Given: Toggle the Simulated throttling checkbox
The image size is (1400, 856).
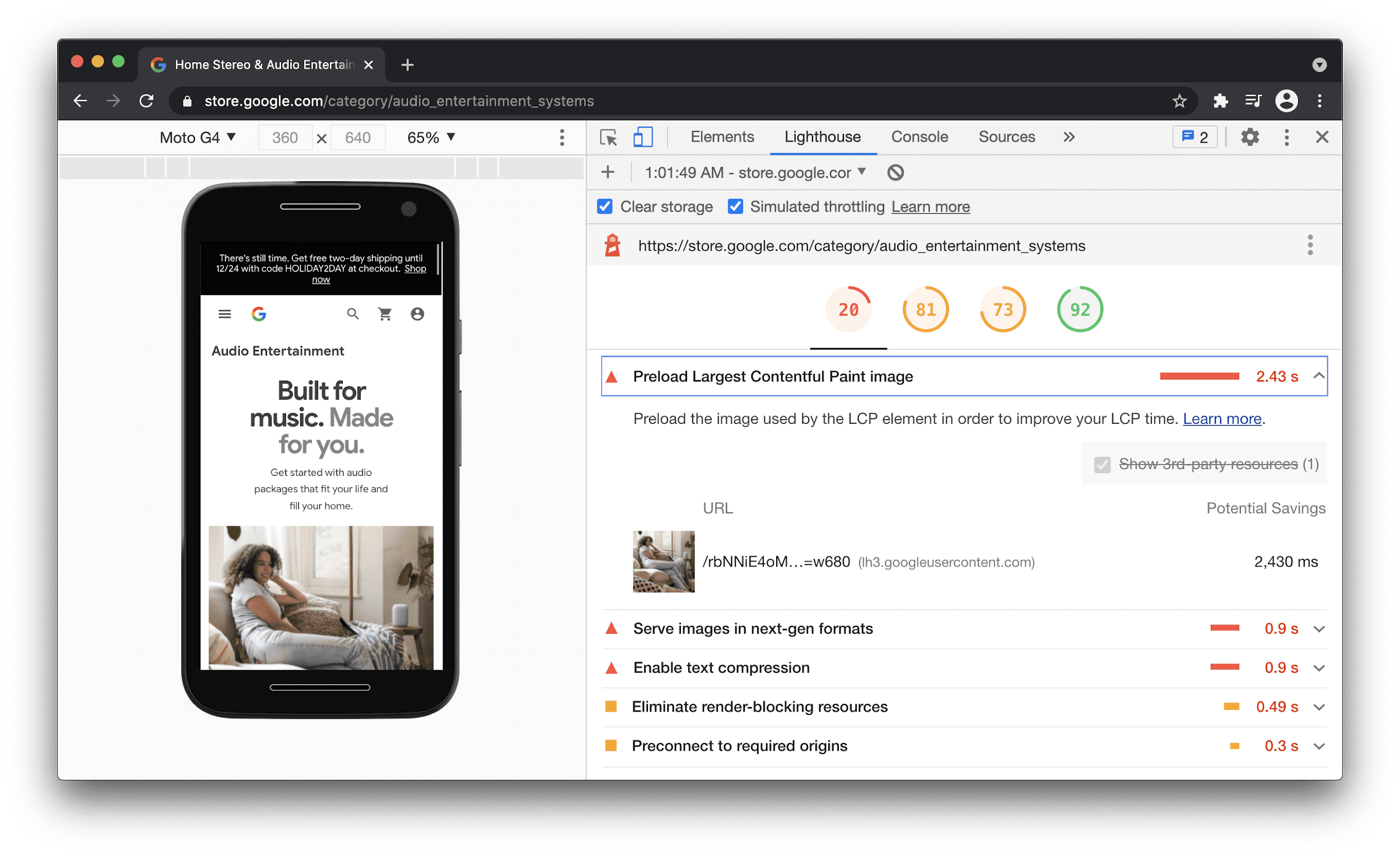Looking at the screenshot, I should [735, 207].
